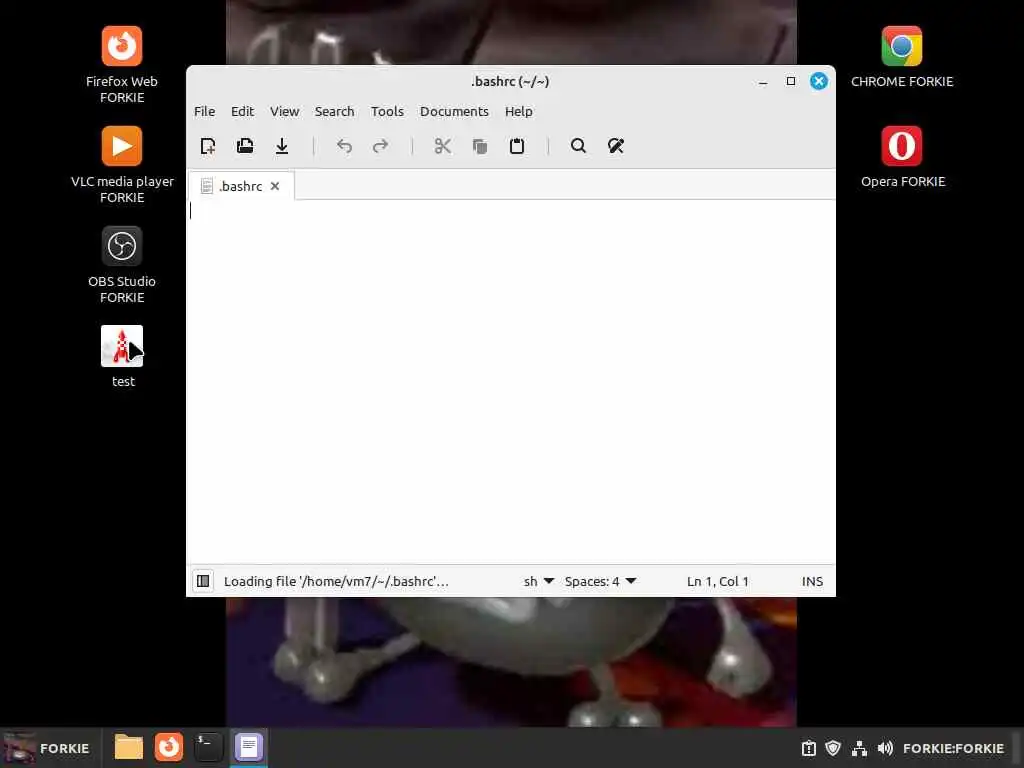Cut the selection with scissors icon
This screenshot has height=768, width=1024.
pyautogui.click(x=443, y=146)
